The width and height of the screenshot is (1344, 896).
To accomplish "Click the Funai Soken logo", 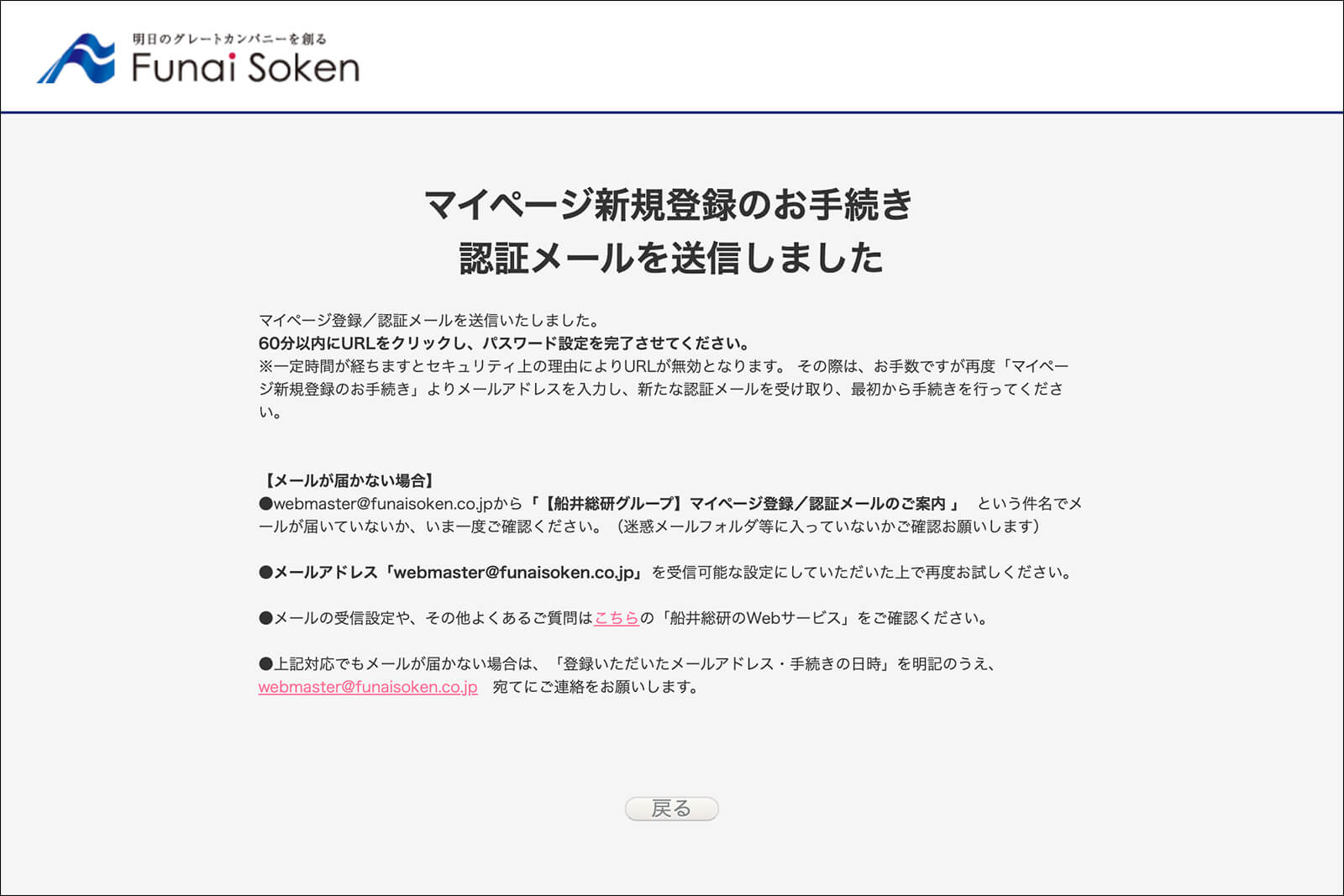I will pos(198,58).
